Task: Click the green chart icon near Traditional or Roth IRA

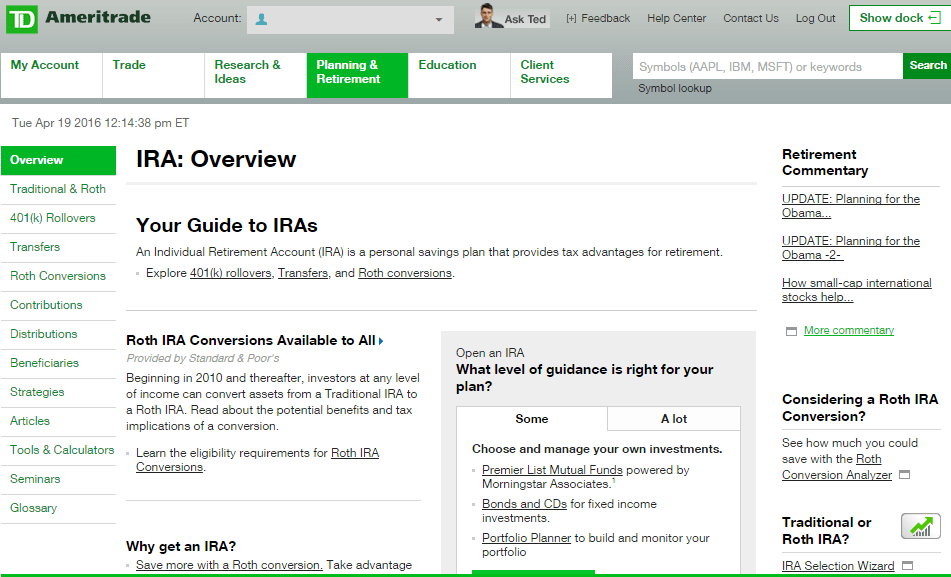Action: [921, 525]
